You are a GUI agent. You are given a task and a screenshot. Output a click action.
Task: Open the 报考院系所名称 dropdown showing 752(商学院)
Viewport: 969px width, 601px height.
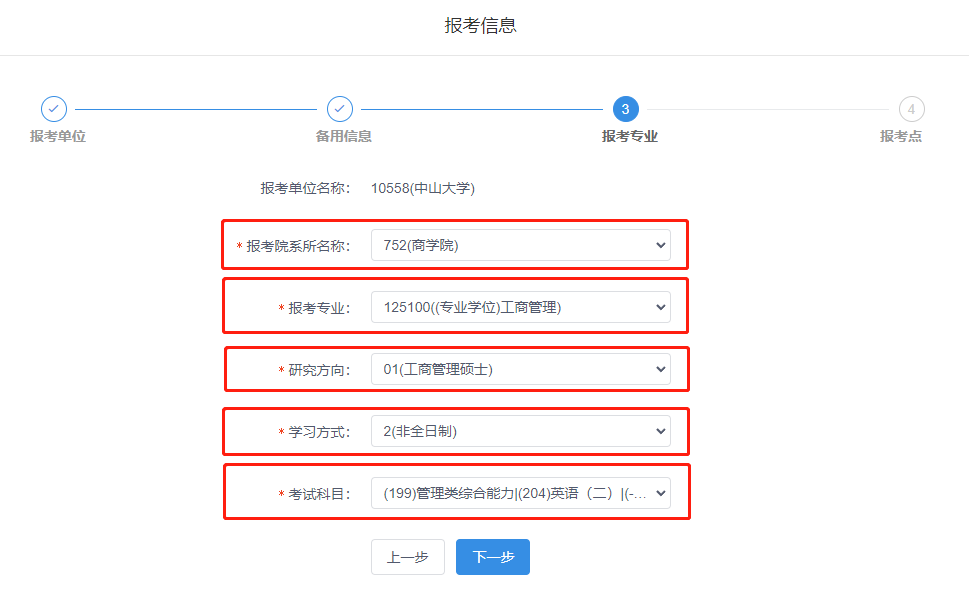coord(520,245)
